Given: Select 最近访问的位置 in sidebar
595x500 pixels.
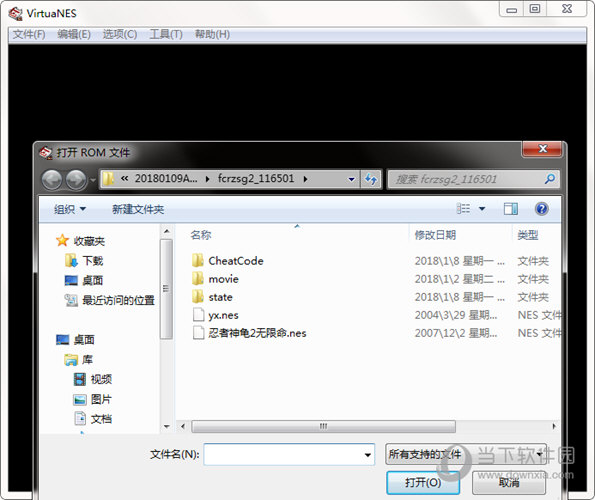Looking at the screenshot, I should click(118, 300).
